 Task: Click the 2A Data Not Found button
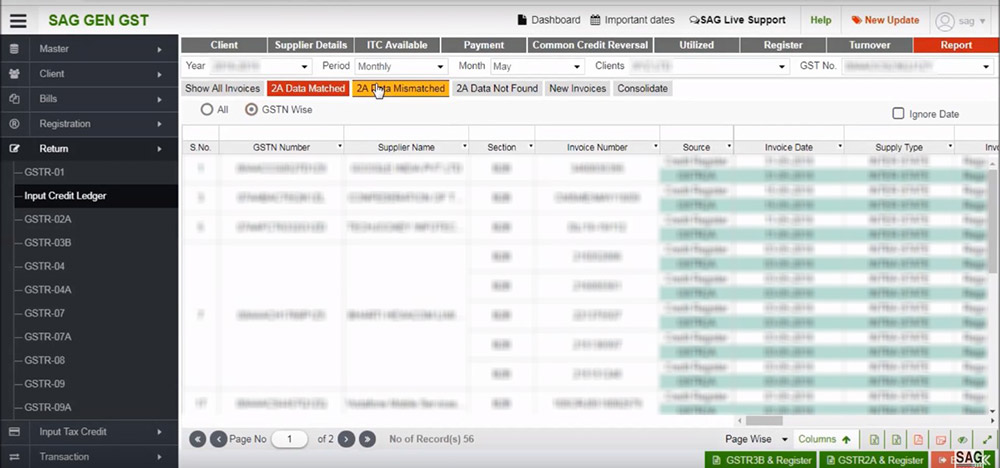497,88
